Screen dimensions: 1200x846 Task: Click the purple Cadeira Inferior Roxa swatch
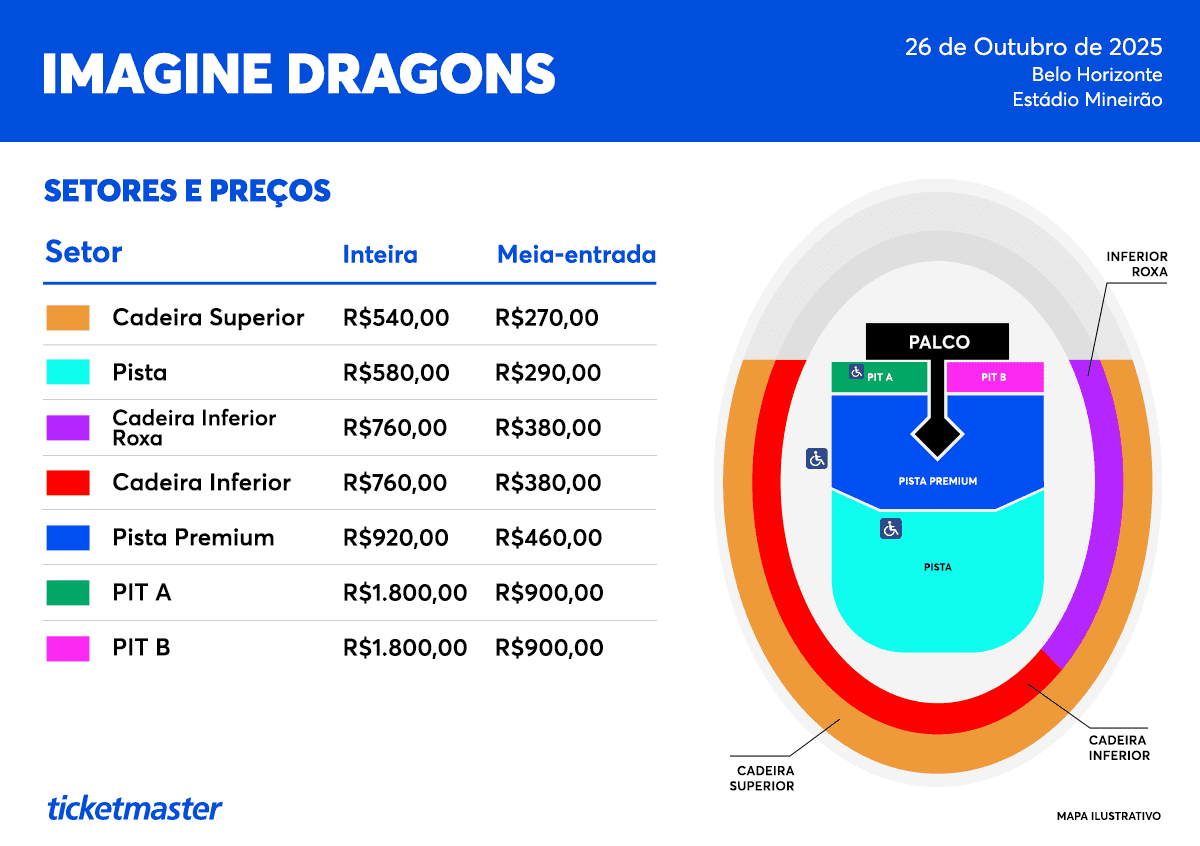pyautogui.click(x=68, y=428)
